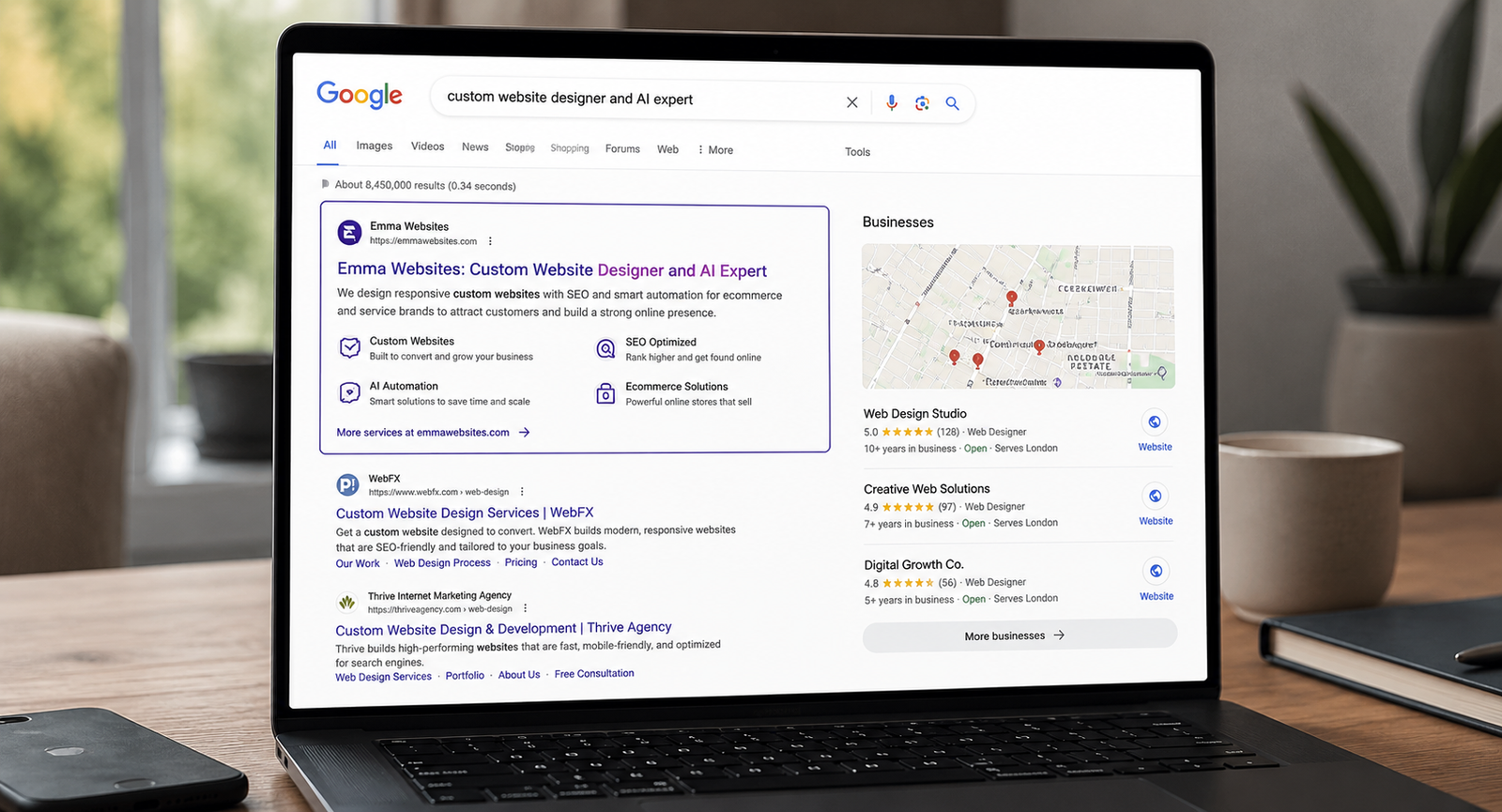Switch to the News tab
1502x812 pixels.
[x=475, y=147]
